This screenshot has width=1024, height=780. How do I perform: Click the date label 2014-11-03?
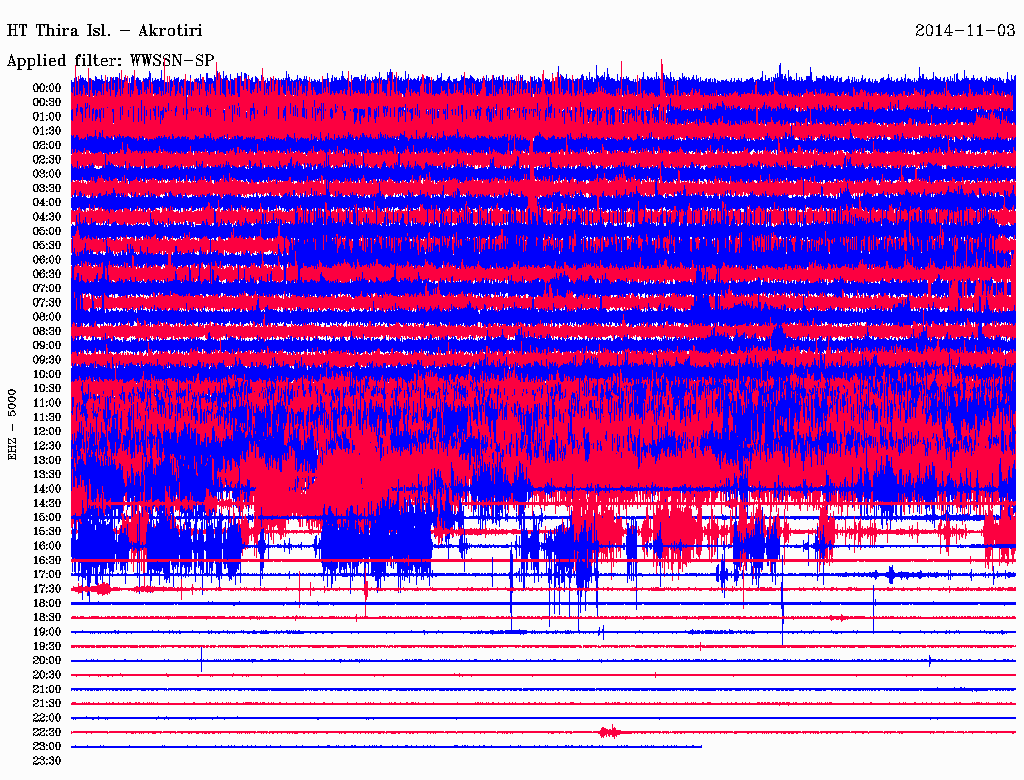[965, 31]
